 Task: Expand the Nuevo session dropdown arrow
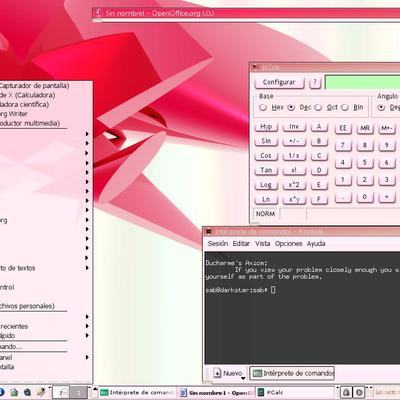point(243,378)
